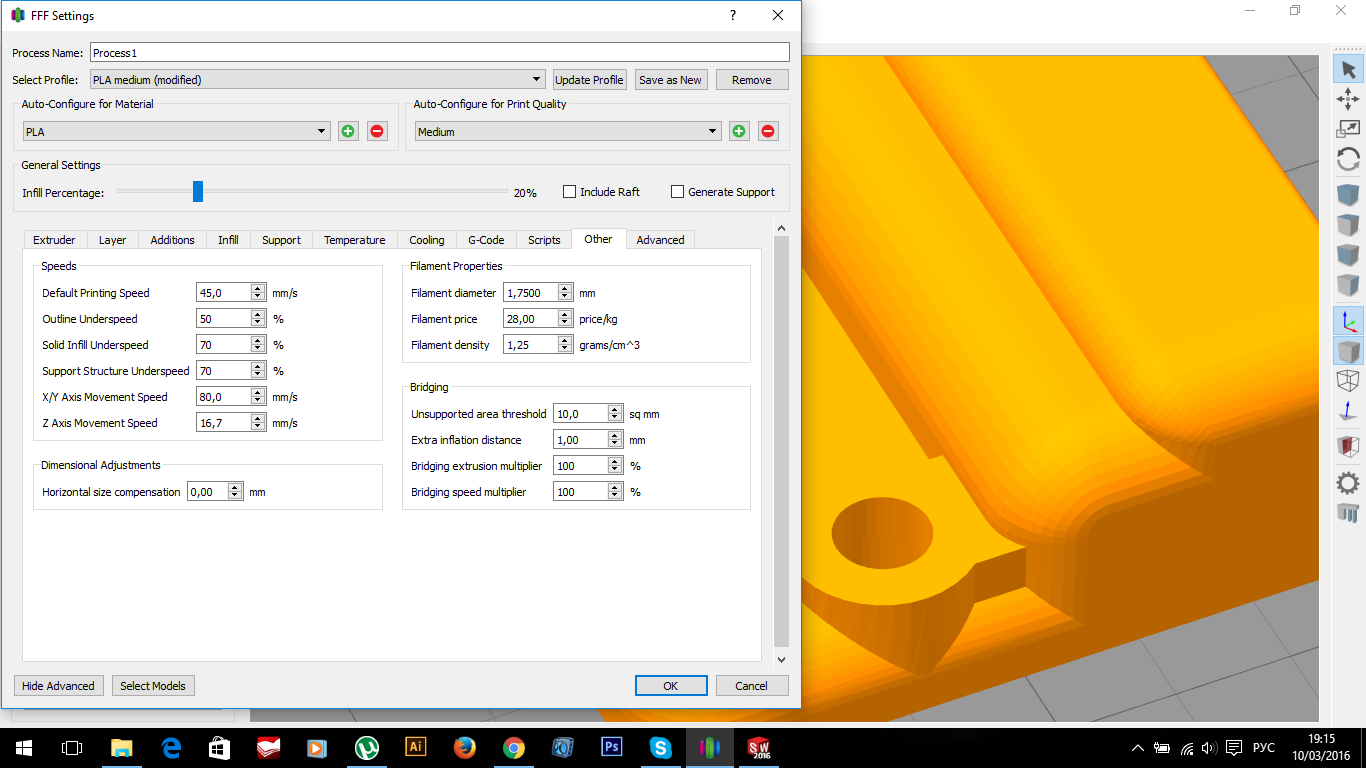The height and width of the screenshot is (768, 1366).
Task: Select the arrow selection tool
Action: [x=1348, y=69]
